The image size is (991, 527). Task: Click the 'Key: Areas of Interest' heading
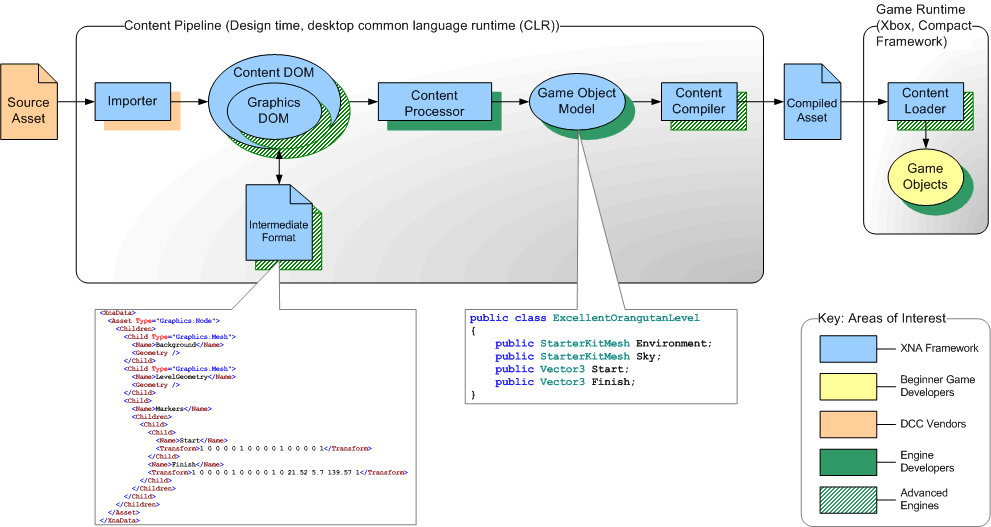pos(882,318)
